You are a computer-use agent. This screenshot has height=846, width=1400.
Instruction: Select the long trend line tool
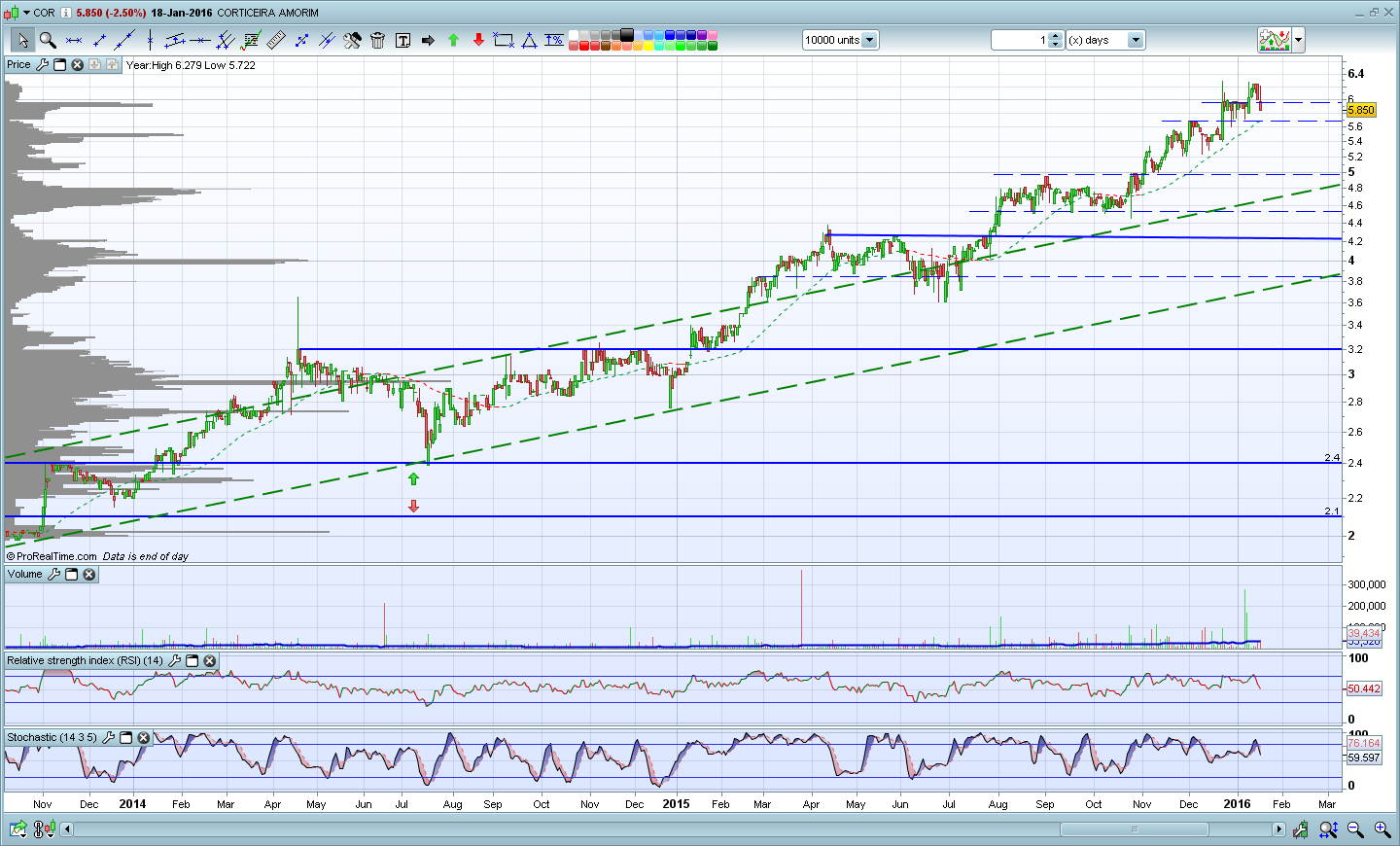tap(123, 40)
